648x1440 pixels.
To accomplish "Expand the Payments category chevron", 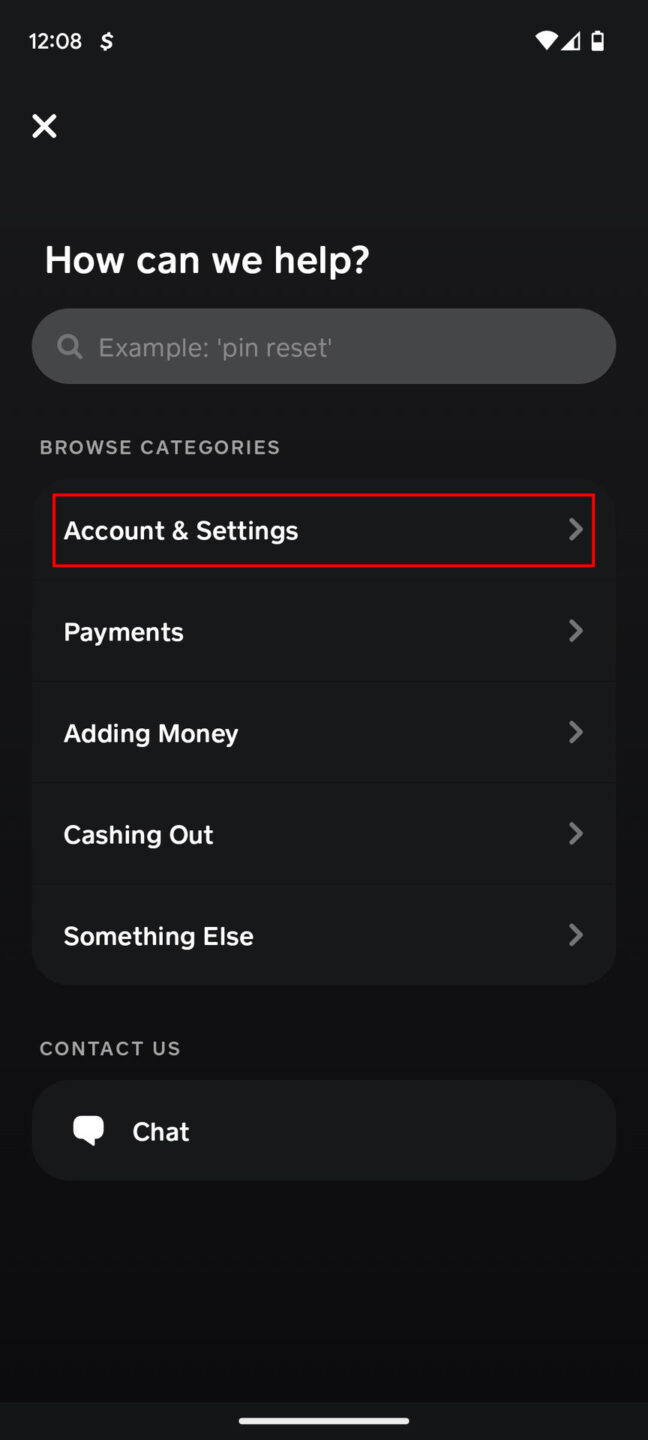I will tap(576, 631).
